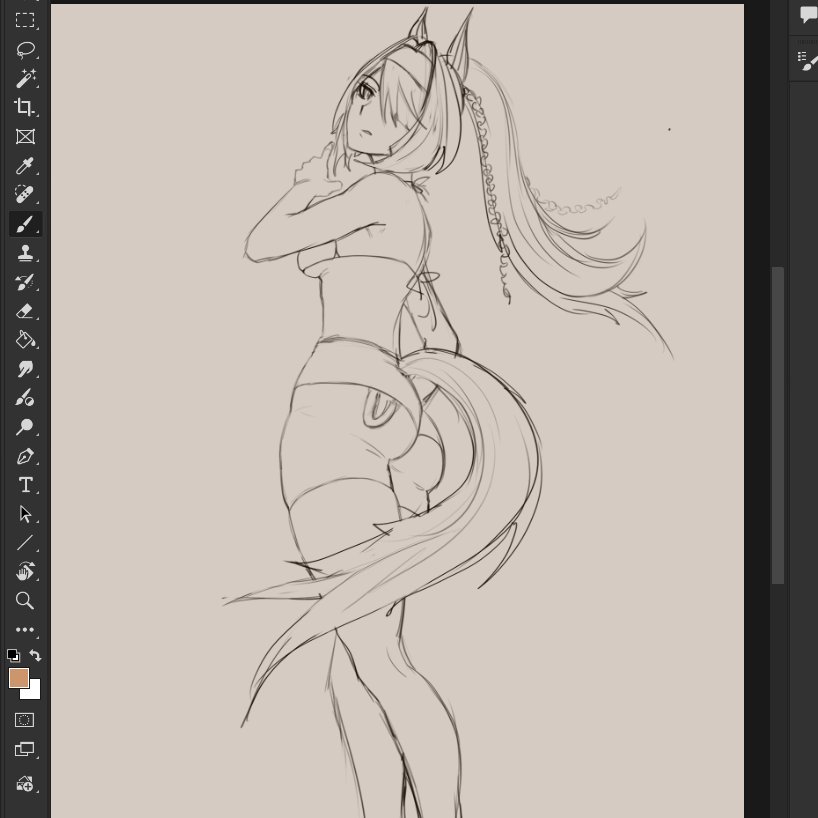
Task: Change the screen mode
Action: pos(25,749)
